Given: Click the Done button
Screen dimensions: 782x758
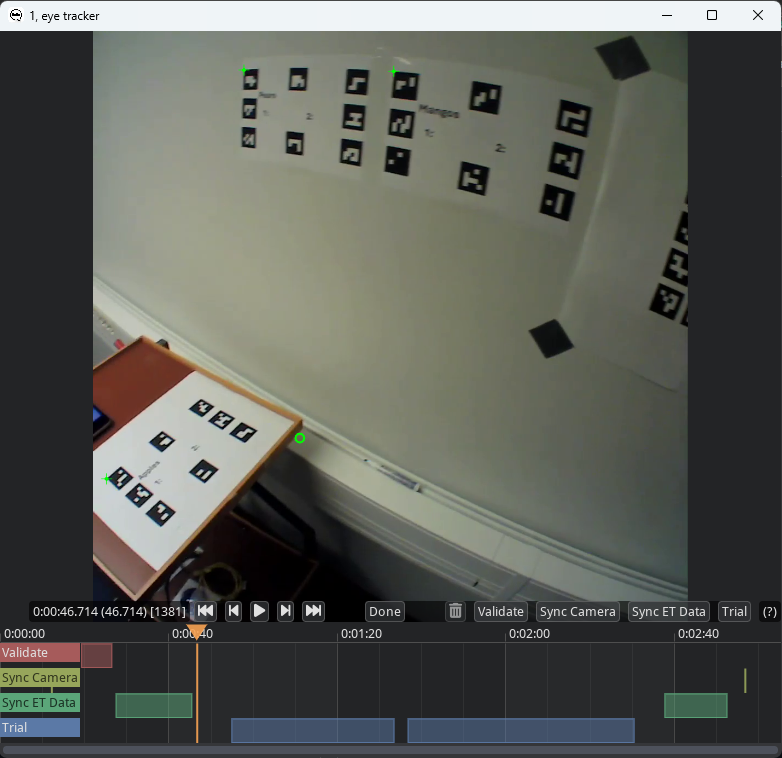Looking at the screenshot, I should (x=385, y=612).
